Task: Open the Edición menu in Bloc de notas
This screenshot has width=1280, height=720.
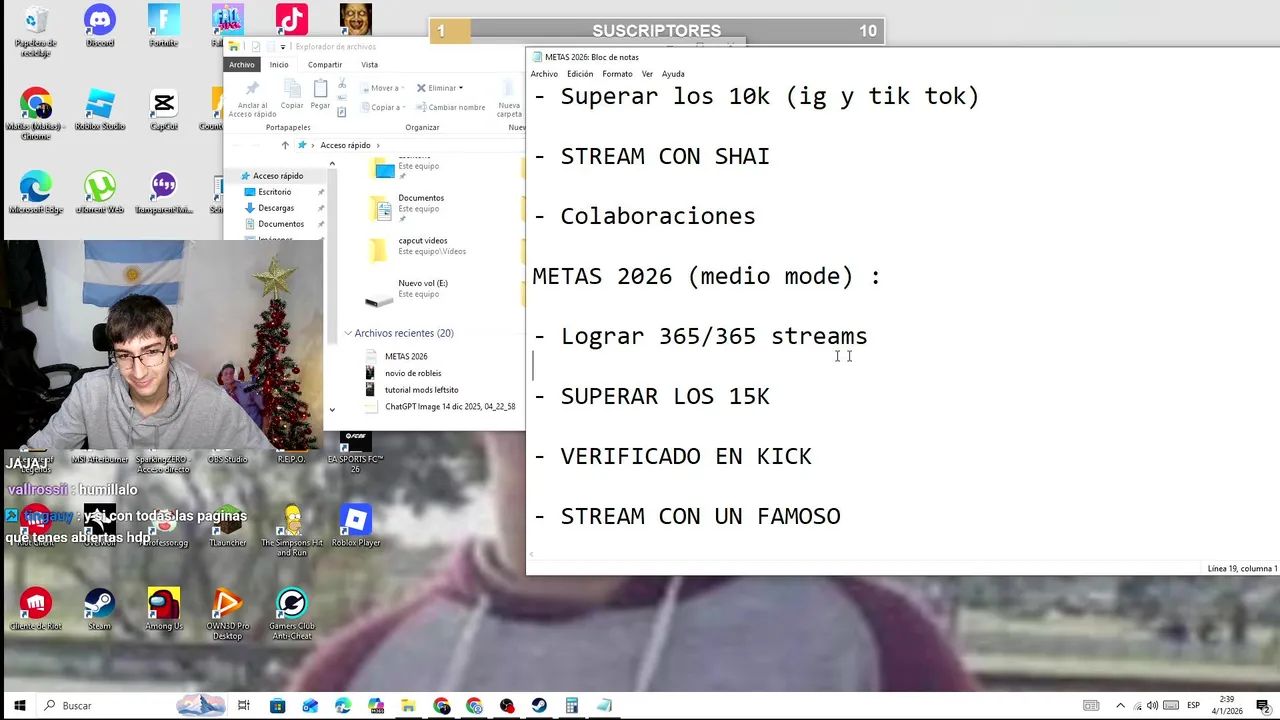Action: [x=580, y=74]
